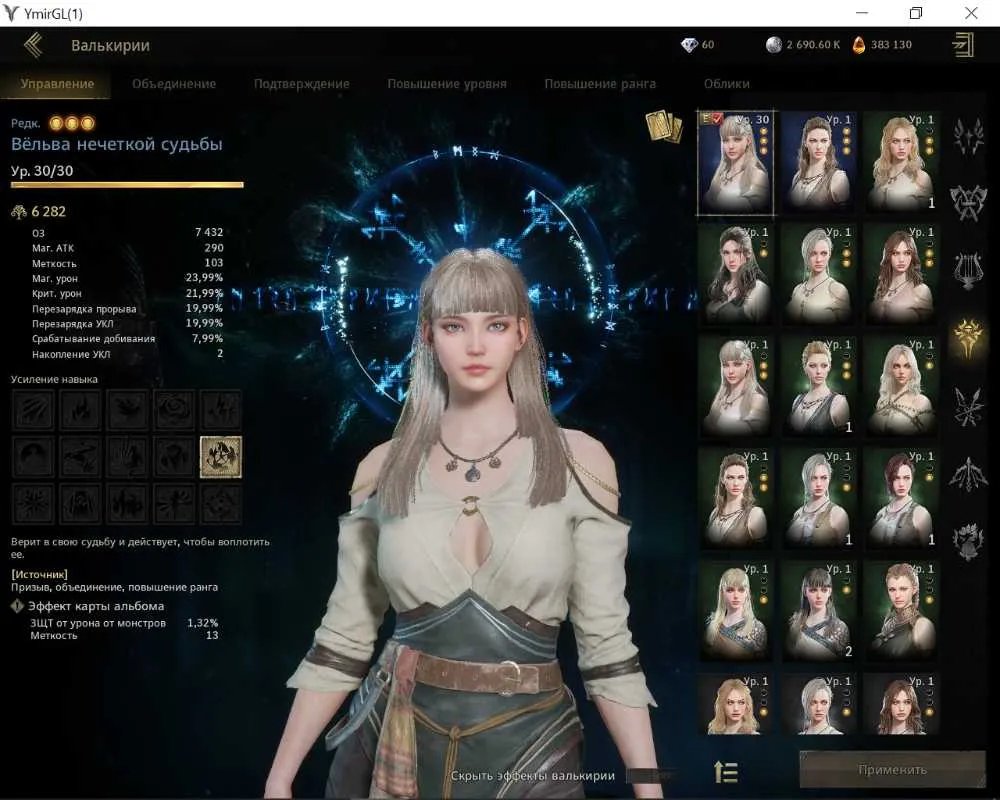
Task: Click the Срабатывание добивания stat row
Action: [128, 339]
